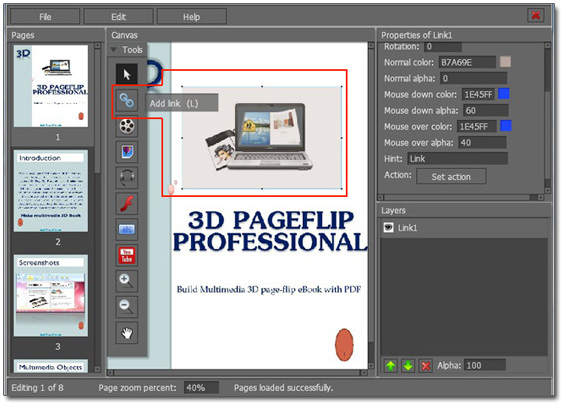
Task: Select the Flash SWF tool
Action: (127, 204)
